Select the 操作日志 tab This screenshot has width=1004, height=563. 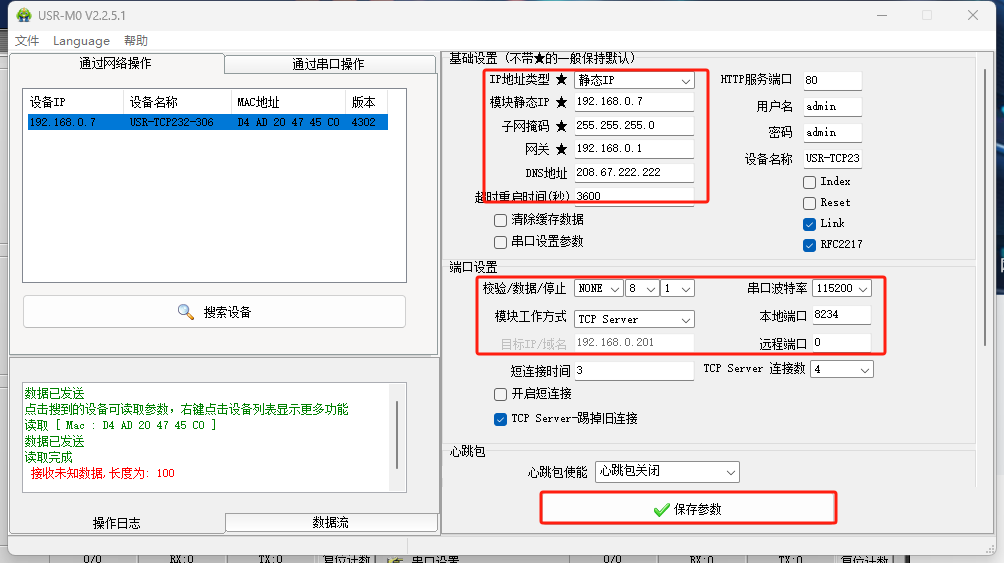click(x=117, y=523)
